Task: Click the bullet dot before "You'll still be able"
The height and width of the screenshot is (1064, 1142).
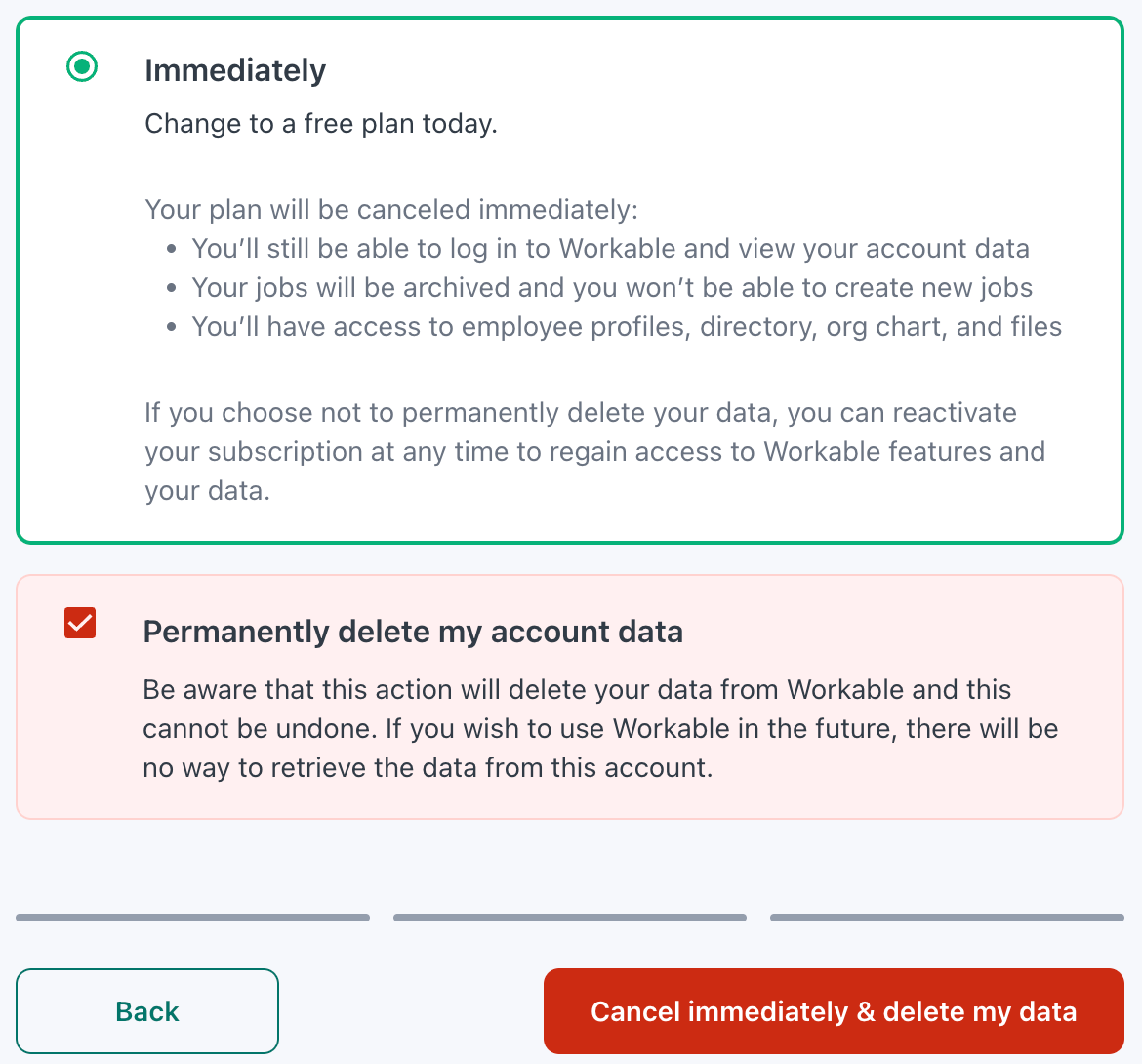Action: [172, 250]
